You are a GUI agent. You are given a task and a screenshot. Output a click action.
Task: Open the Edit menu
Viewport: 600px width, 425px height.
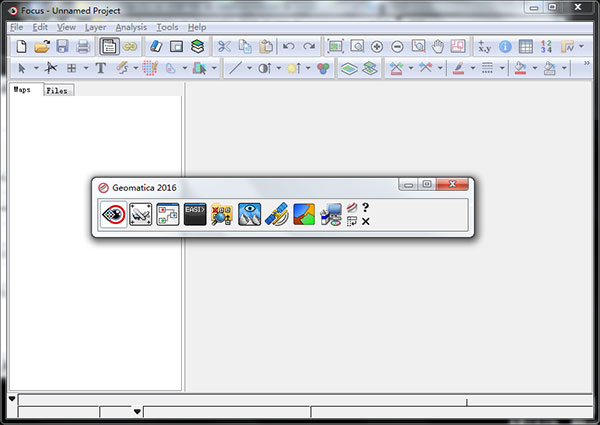coord(40,28)
